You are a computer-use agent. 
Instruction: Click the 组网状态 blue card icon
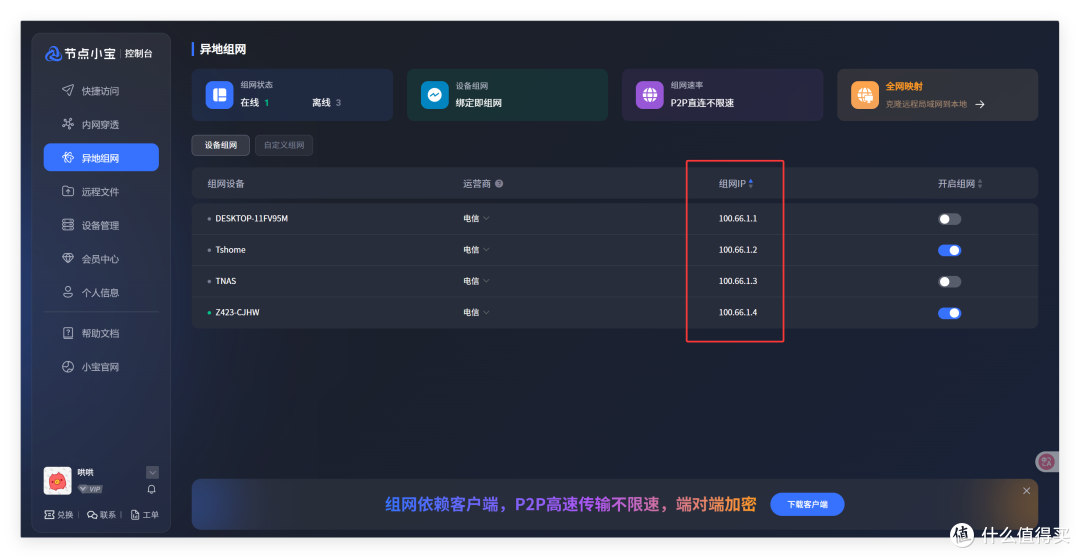(219, 95)
